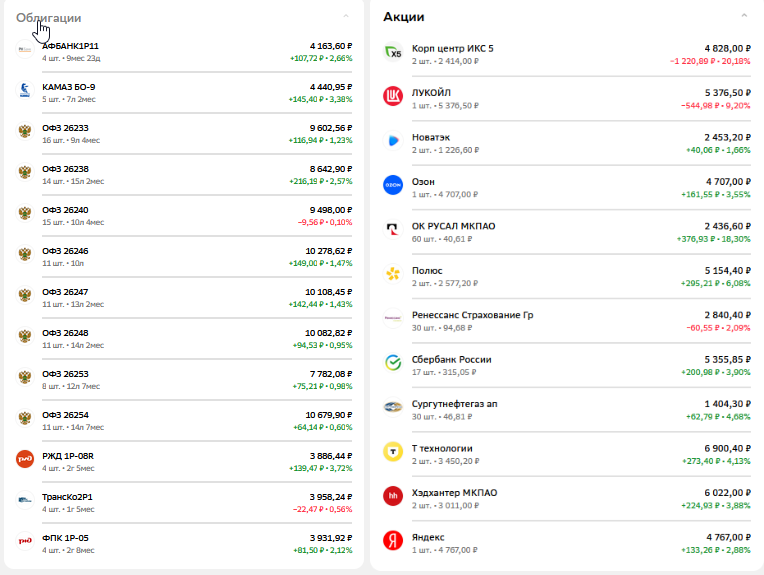The image size is (764, 575).
Task: Click the loss −9,56 ₽ · 0,10% of ОФЗ 26240
Action: pos(325,222)
